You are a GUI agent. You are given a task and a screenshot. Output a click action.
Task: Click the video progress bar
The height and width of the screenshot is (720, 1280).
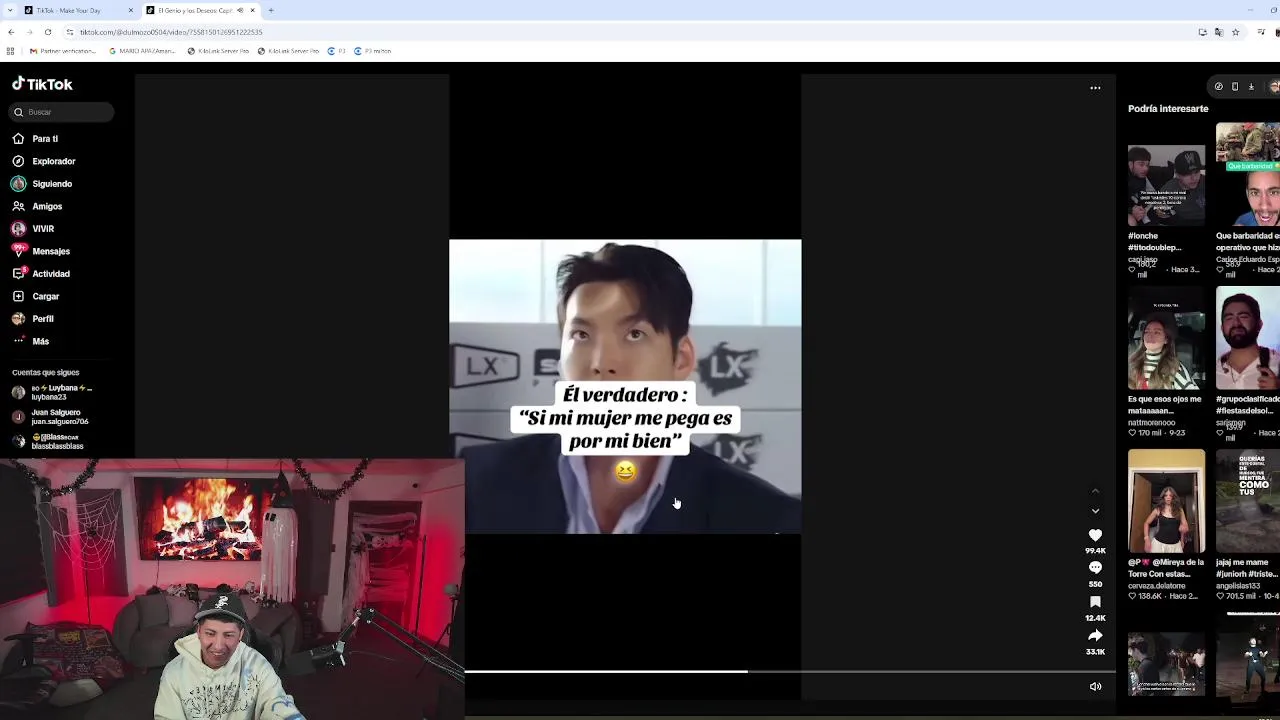[x=790, y=671]
